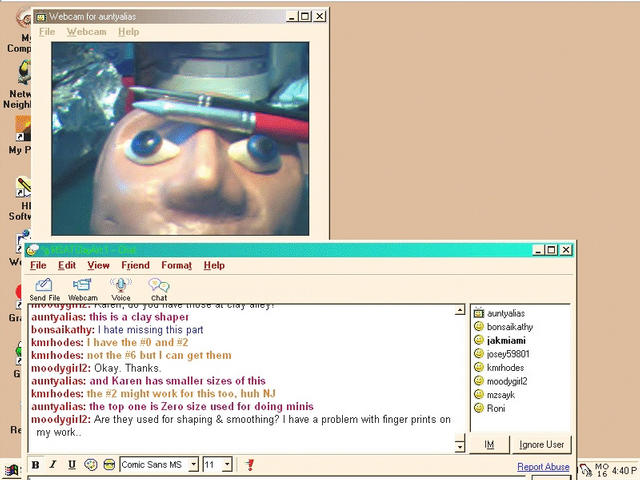640x480 pixels.
Task: Select mzsayk in the user list
Action: click(x=501, y=395)
